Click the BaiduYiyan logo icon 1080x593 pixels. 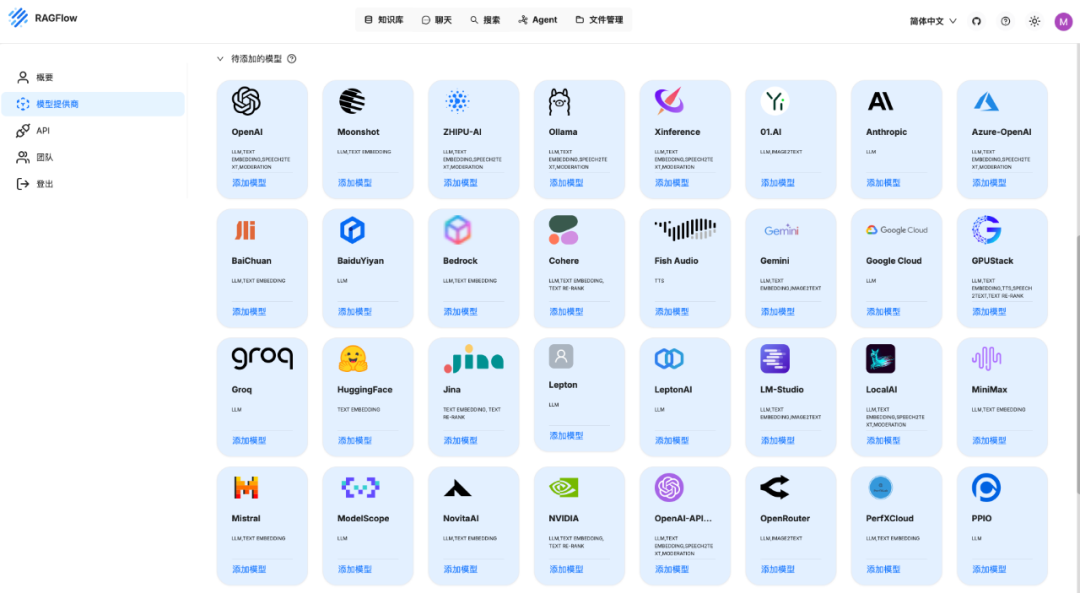352,230
